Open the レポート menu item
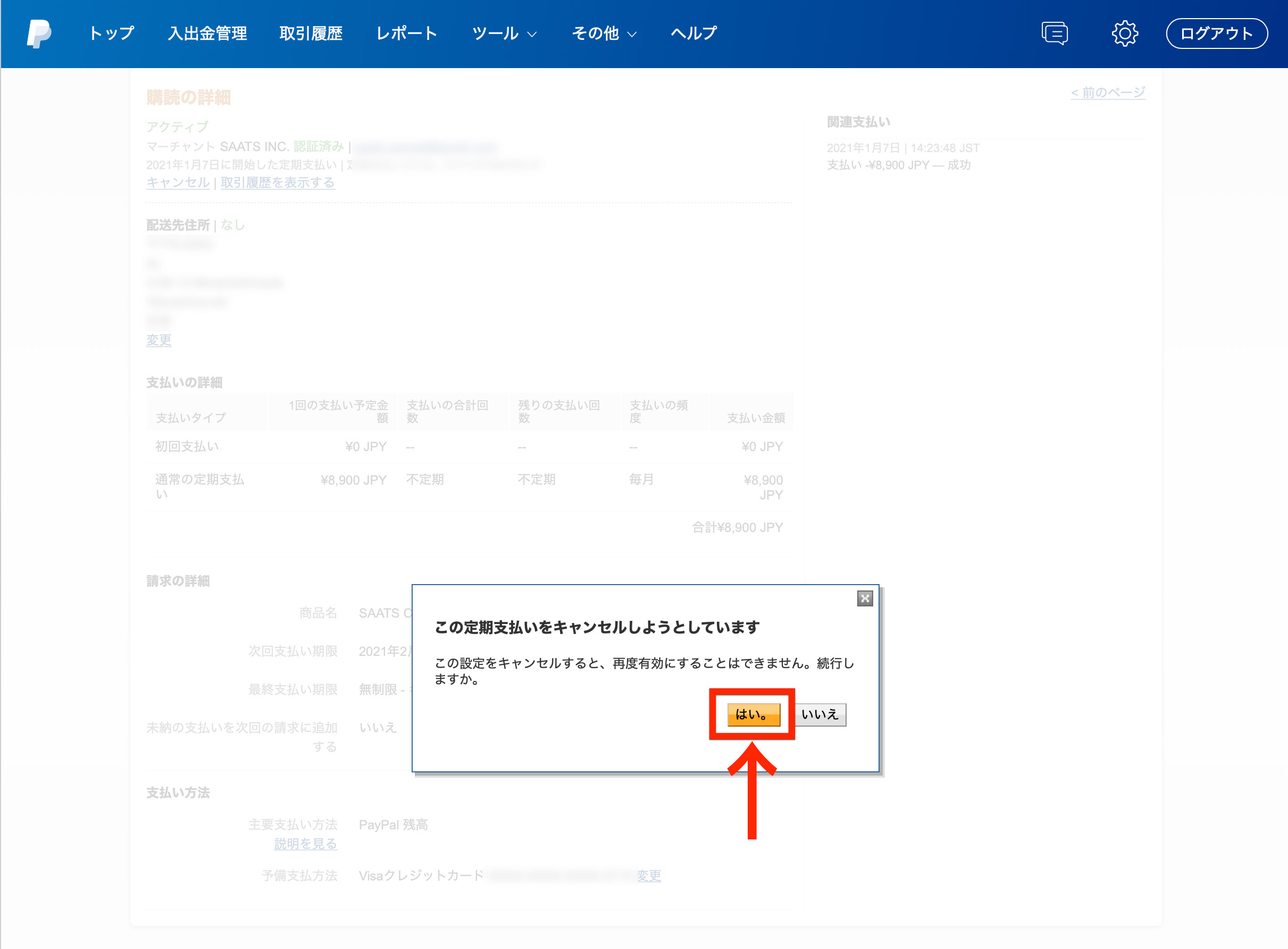 tap(407, 34)
